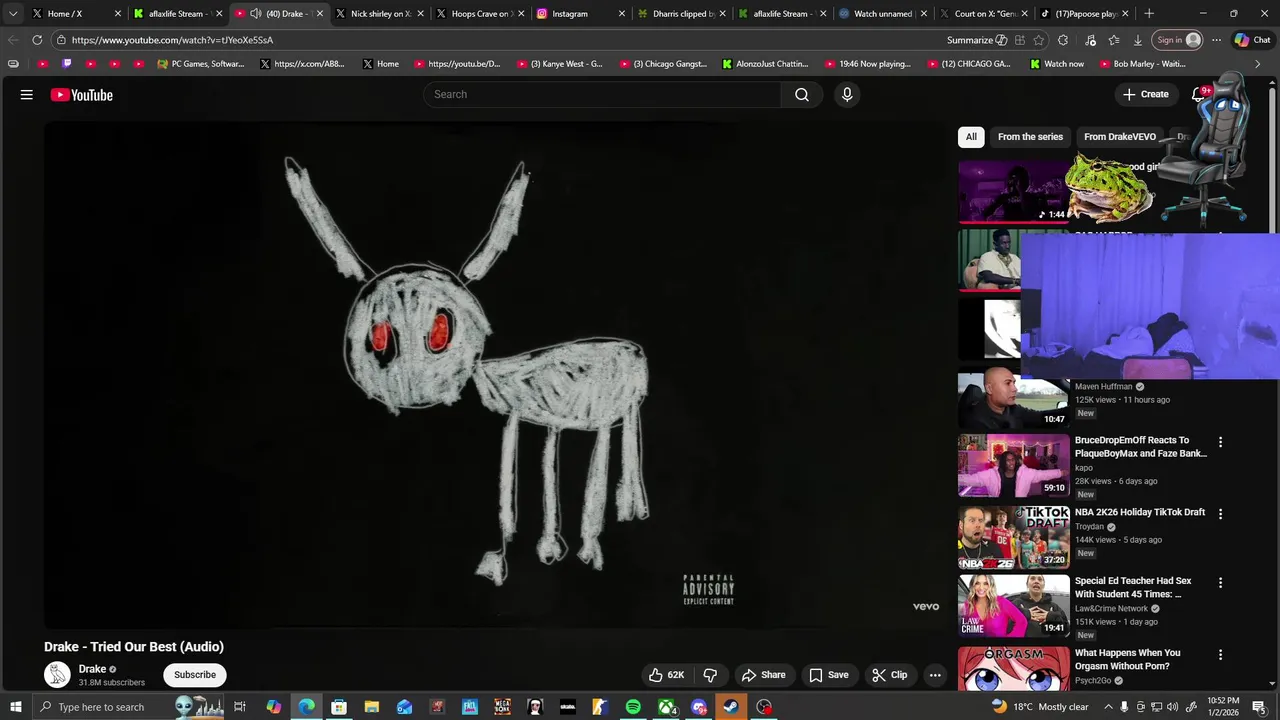This screenshot has width=1280, height=720.
Task: Open the Kanye West bookmark
Action: (x=559, y=64)
